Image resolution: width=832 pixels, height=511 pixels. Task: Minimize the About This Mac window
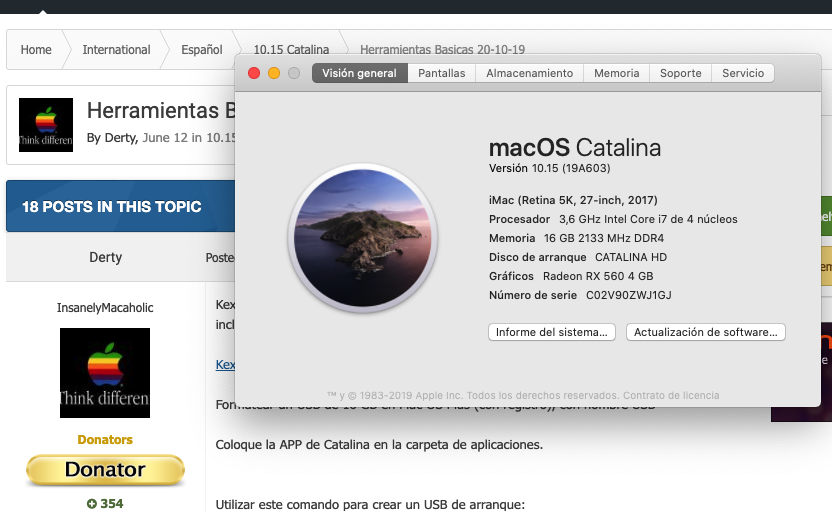pos(274,73)
